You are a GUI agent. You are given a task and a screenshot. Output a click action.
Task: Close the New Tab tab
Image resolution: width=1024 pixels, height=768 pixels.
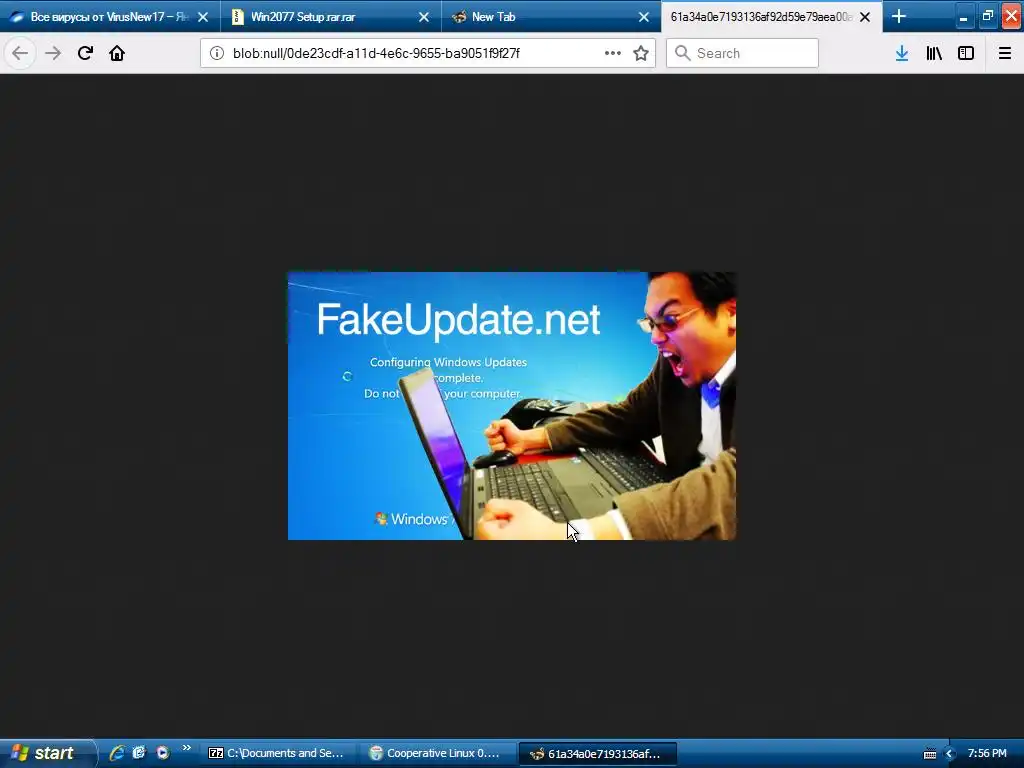coord(644,17)
